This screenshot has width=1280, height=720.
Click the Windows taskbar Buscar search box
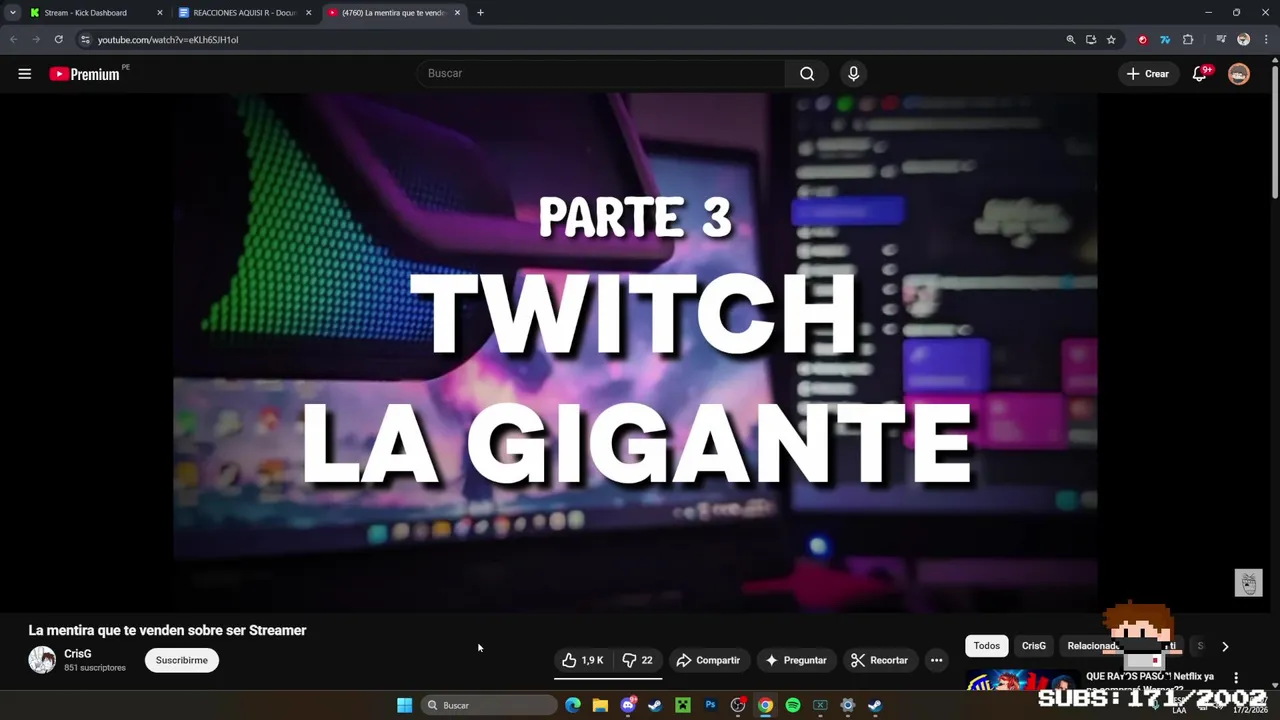click(488, 705)
